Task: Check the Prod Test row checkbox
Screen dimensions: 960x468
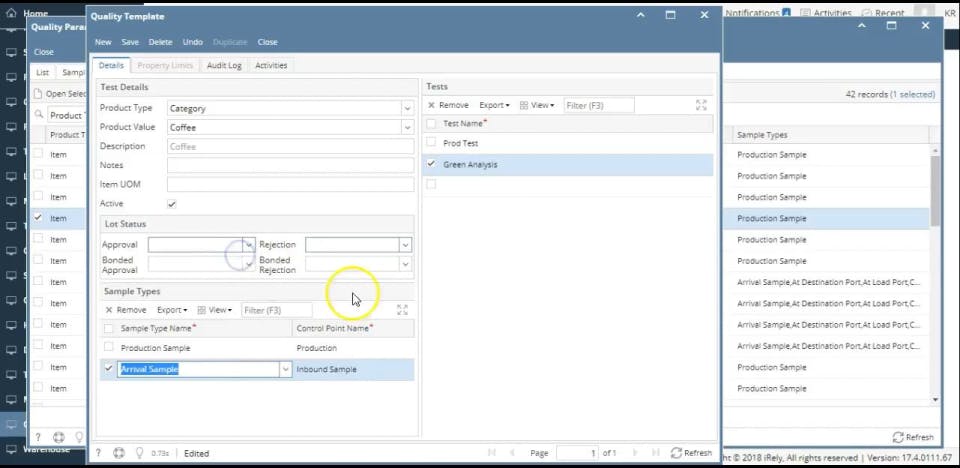Action: coord(431,142)
